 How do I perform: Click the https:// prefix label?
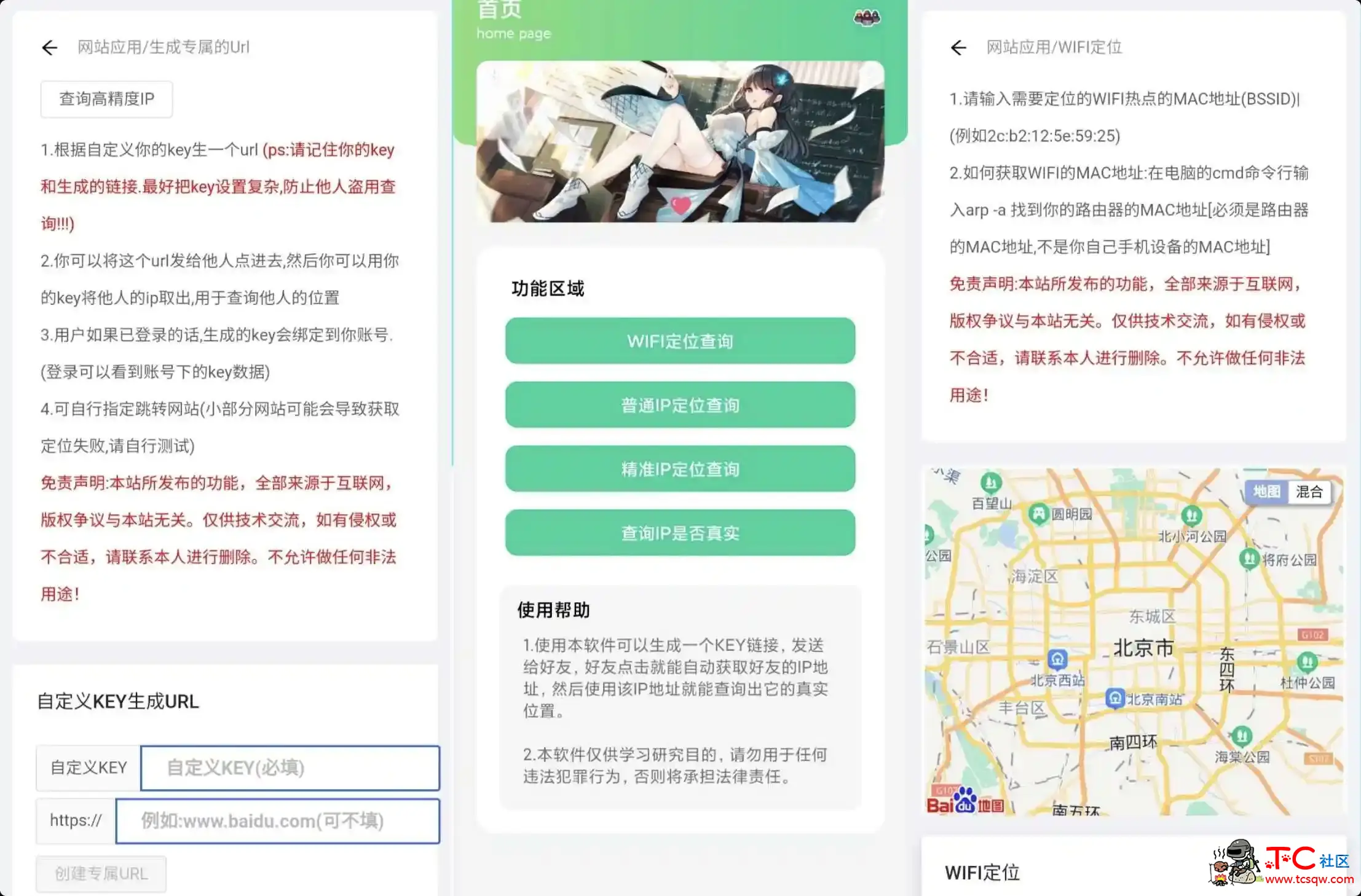76,820
